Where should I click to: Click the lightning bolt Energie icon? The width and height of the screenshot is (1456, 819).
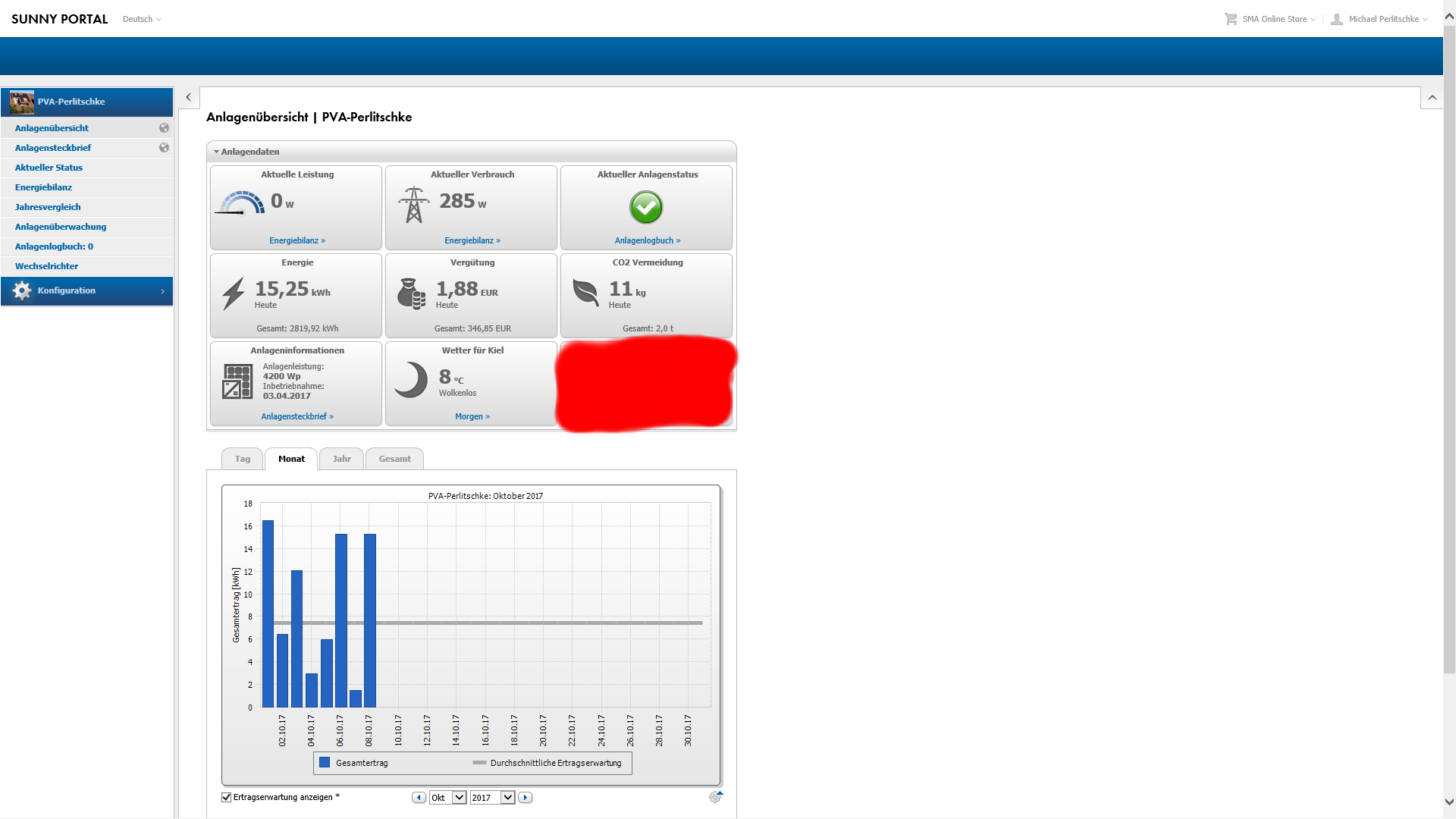(x=234, y=293)
